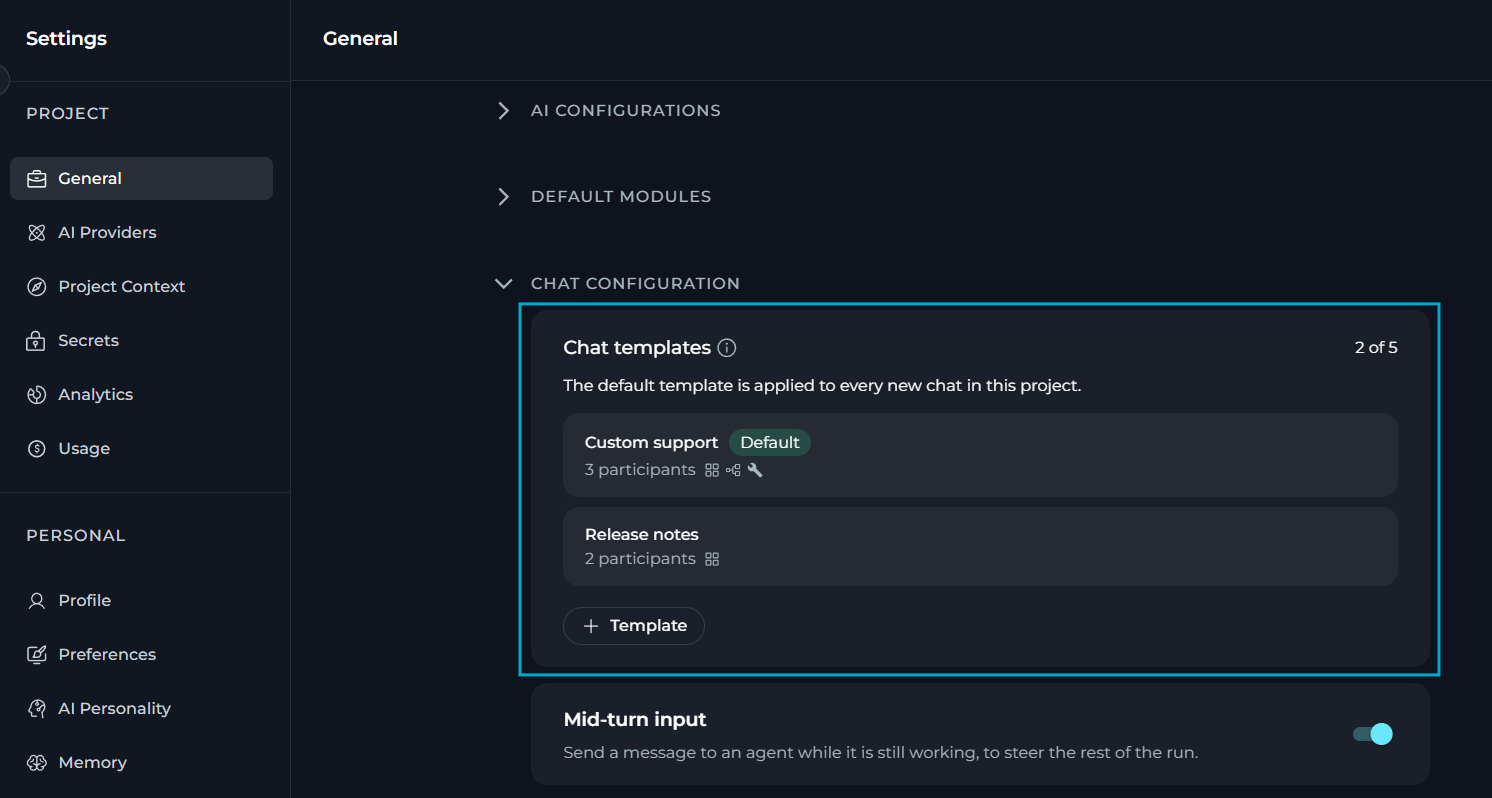
Task: Click the grid icon in Custom support row
Action: click(712, 470)
